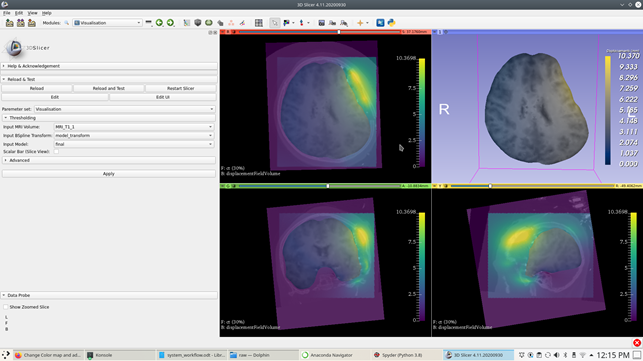Open the Python interactor icon

point(391,23)
